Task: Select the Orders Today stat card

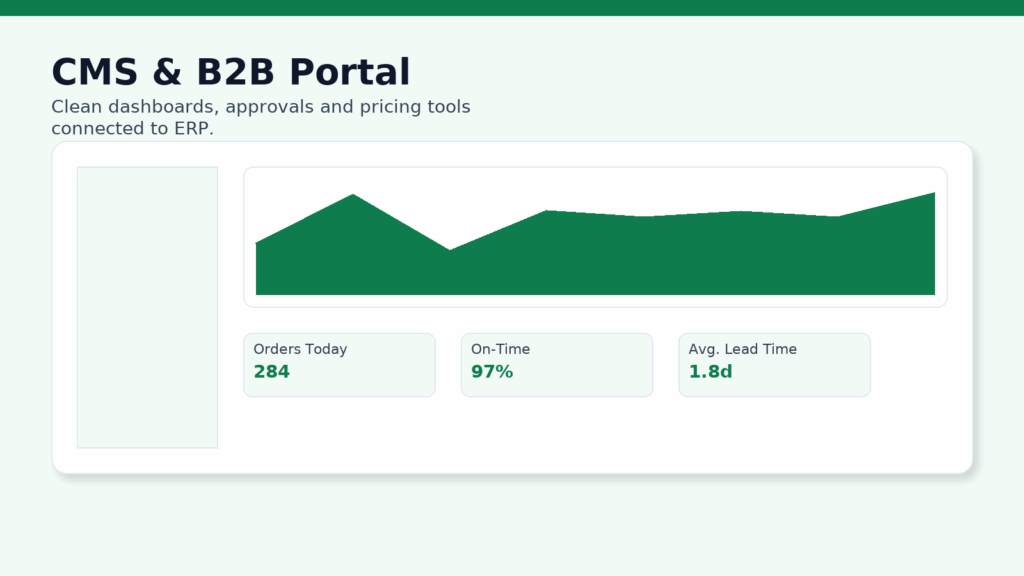Action: click(339, 364)
